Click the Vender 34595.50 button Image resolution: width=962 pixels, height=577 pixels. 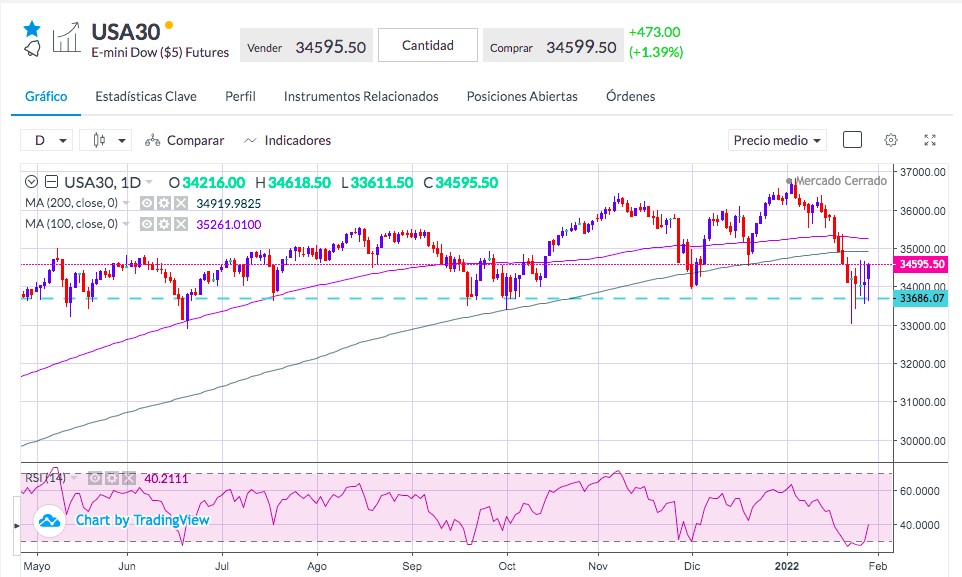(306, 45)
